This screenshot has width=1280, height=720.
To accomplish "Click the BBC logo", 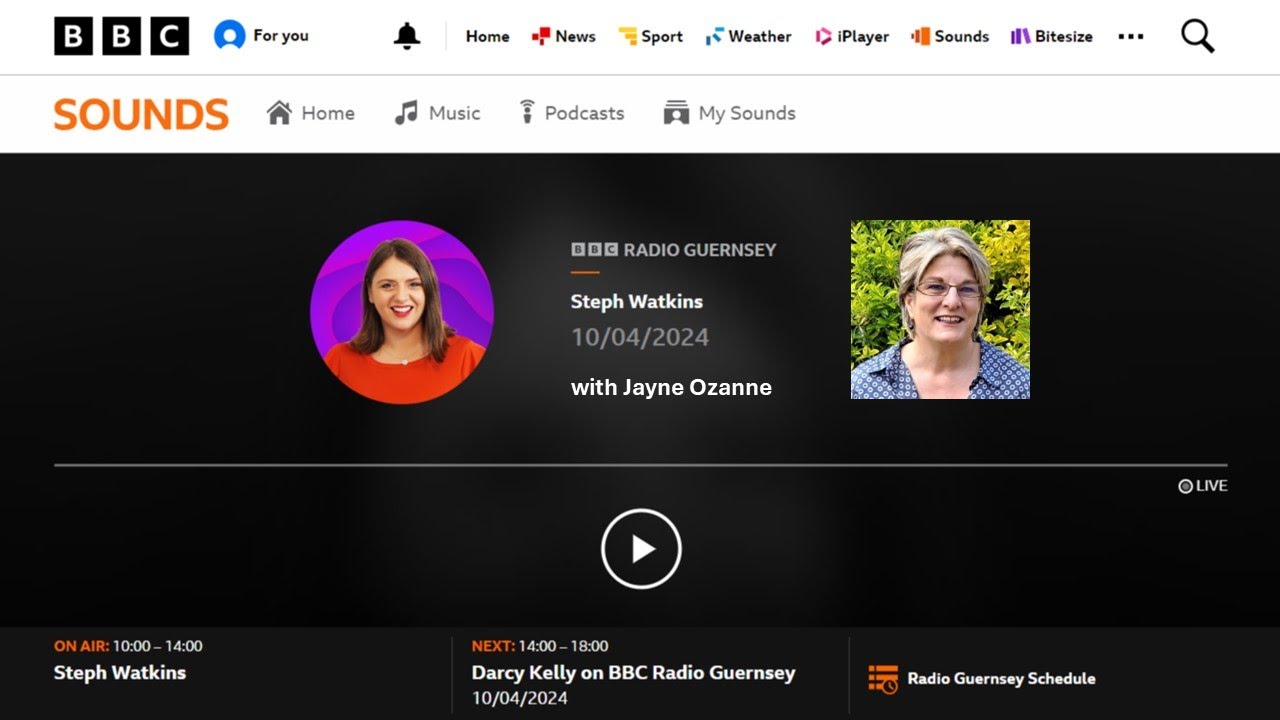I will tap(121, 36).
